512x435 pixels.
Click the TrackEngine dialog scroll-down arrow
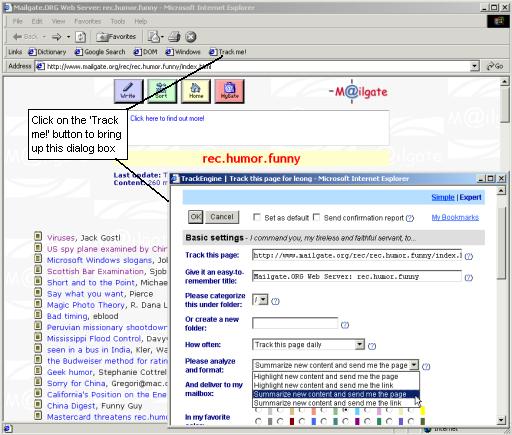[501, 420]
